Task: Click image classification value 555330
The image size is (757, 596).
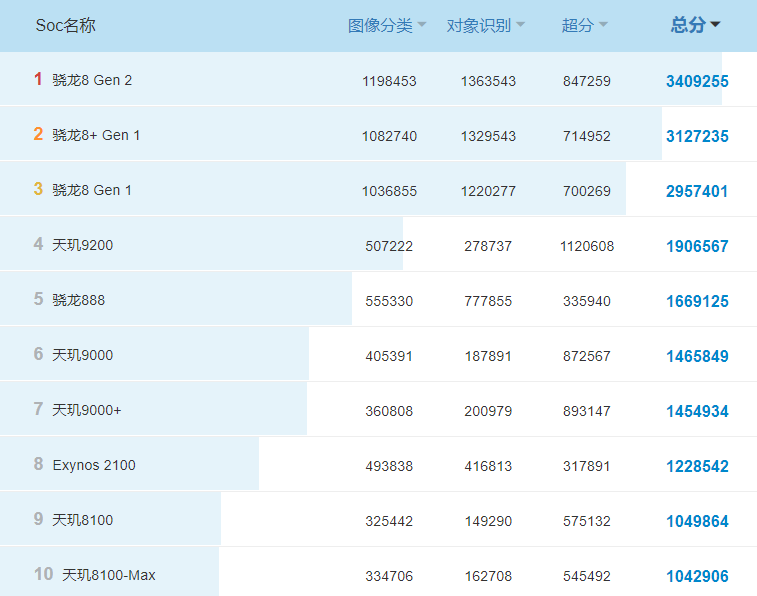Action: (x=389, y=301)
